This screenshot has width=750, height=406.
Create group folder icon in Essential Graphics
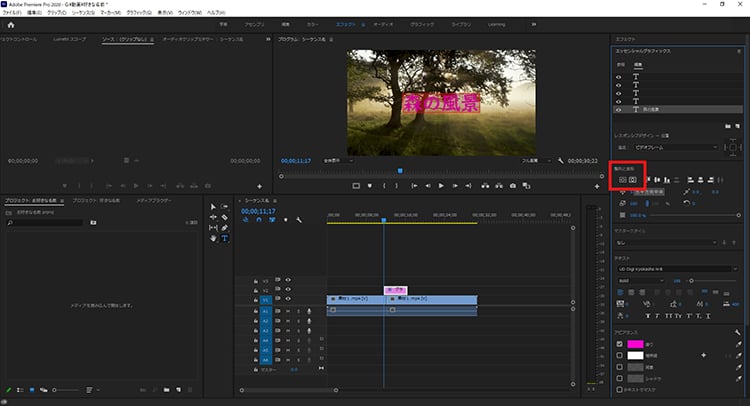(728, 126)
